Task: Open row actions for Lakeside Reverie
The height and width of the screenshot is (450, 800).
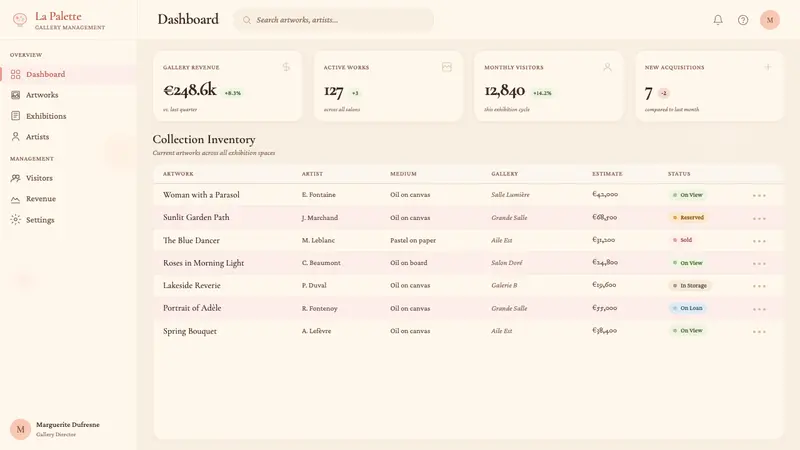Action: [x=759, y=286]
